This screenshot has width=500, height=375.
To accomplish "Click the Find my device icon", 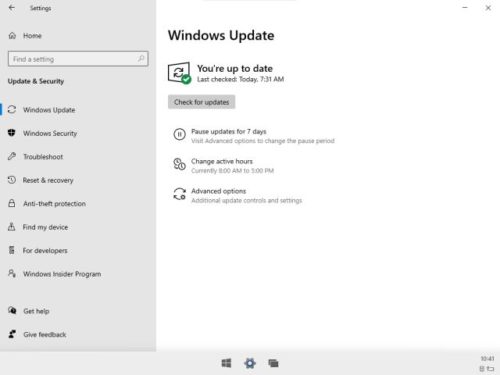I will point(12,227).
